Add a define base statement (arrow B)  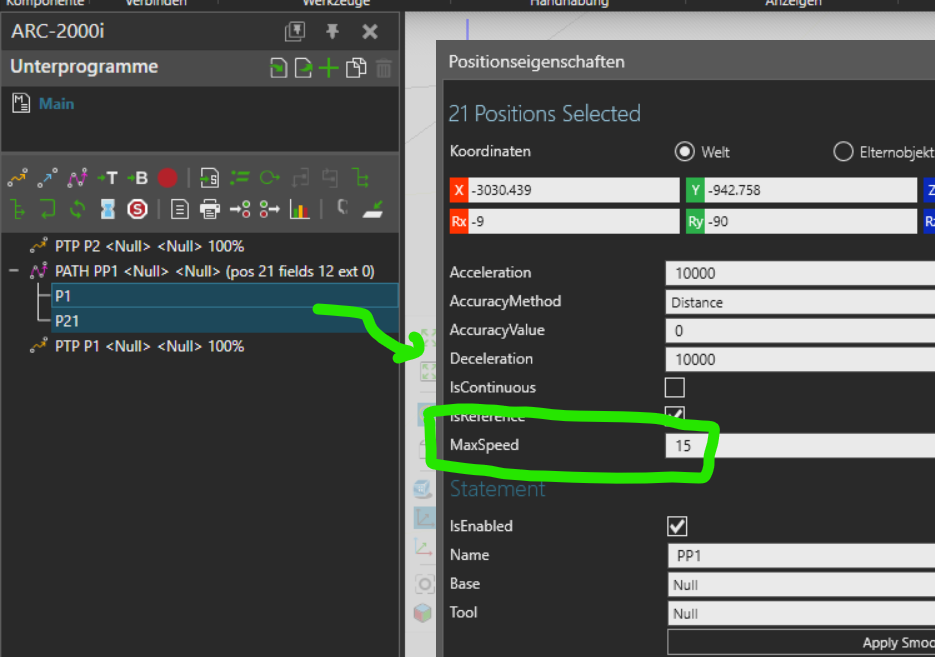click(137, 178)
